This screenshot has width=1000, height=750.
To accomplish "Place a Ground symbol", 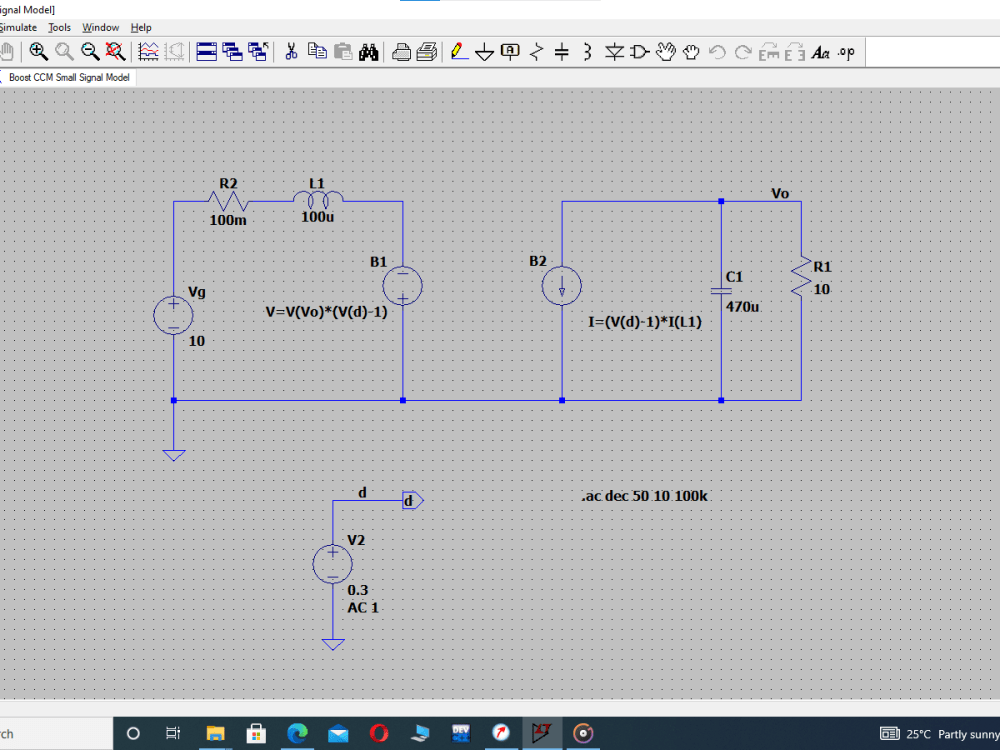I will pos(485,51).
